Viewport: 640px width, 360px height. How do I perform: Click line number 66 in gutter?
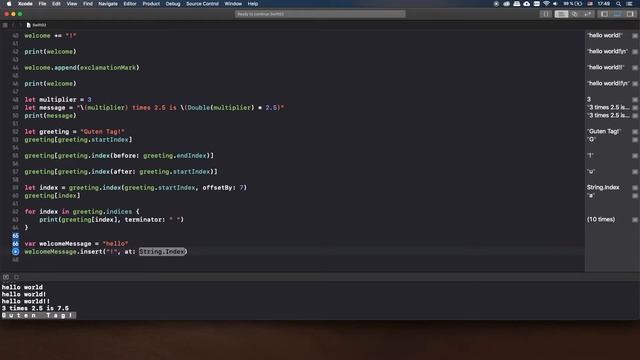(x=16, y=244)
